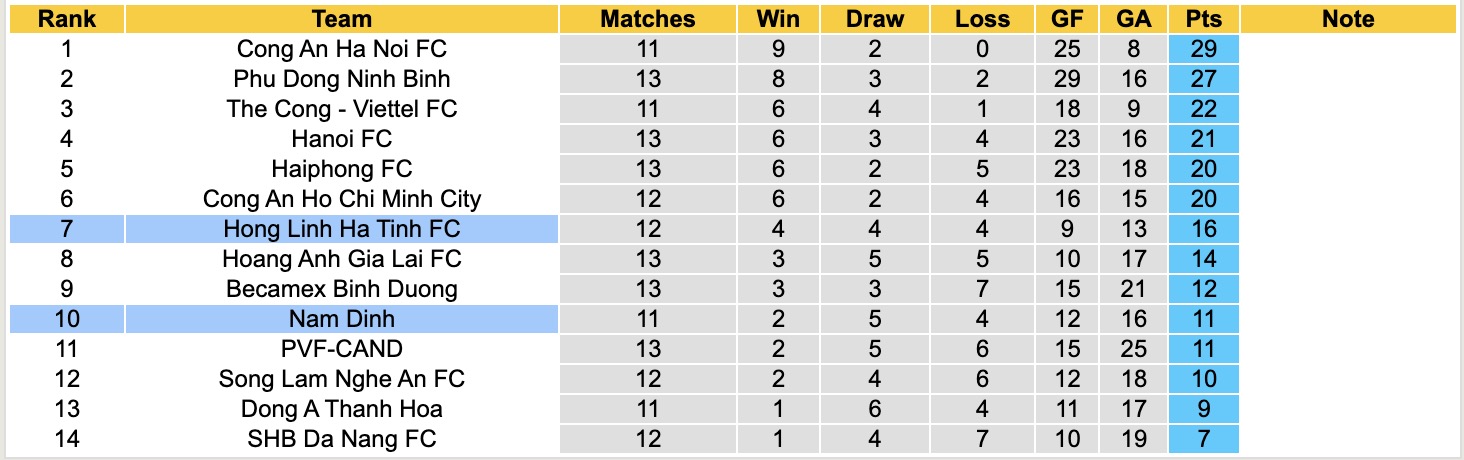This screenshot has width=1464, height=460.
Task: Click the Win column header
Action: [x=778, y=19]
